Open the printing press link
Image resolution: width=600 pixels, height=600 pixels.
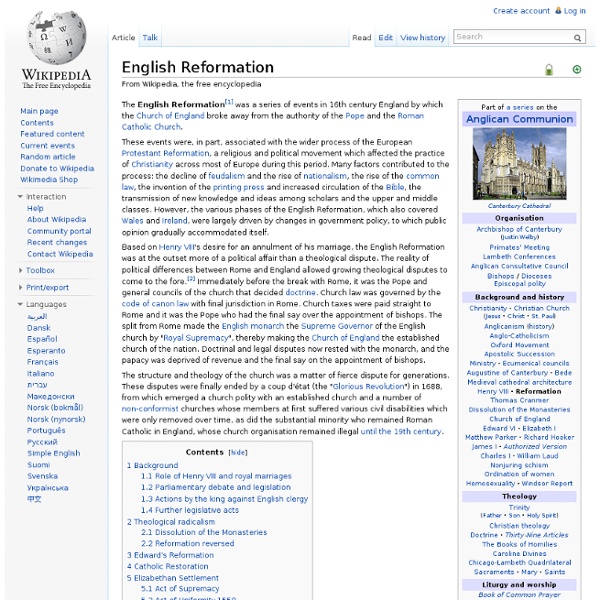238,187
